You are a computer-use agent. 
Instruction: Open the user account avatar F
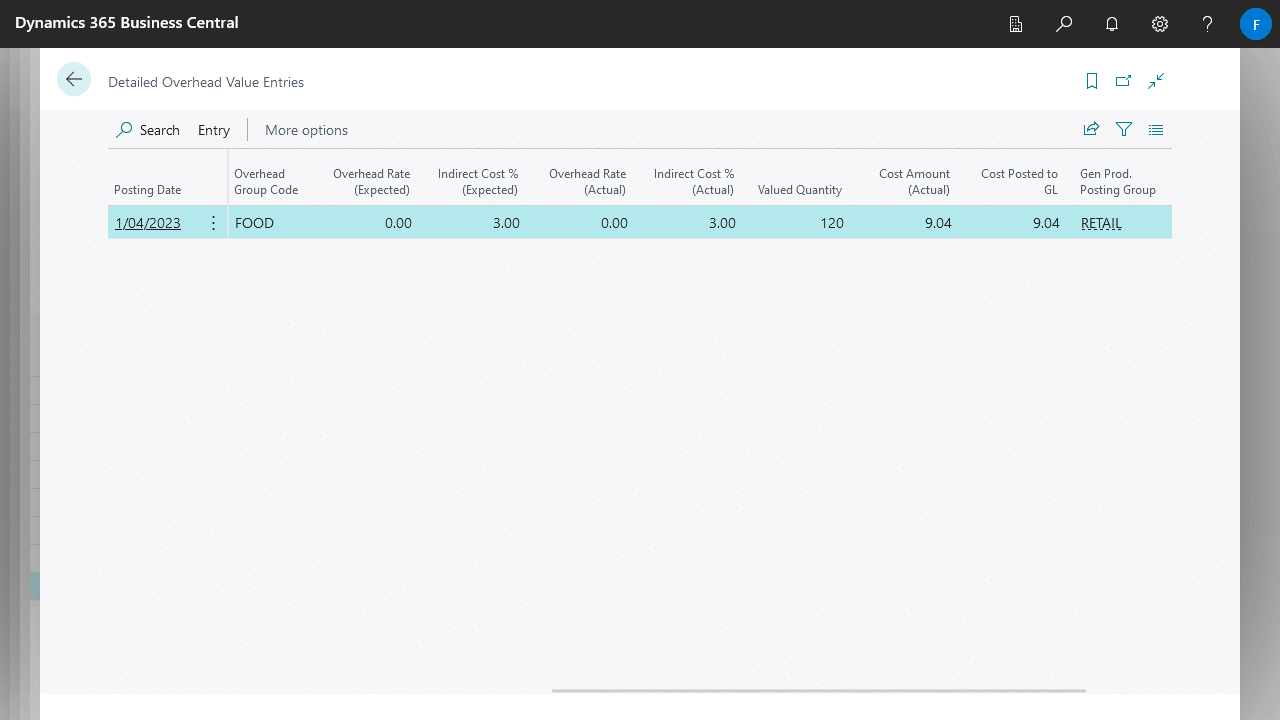[x=1255, y=24]
